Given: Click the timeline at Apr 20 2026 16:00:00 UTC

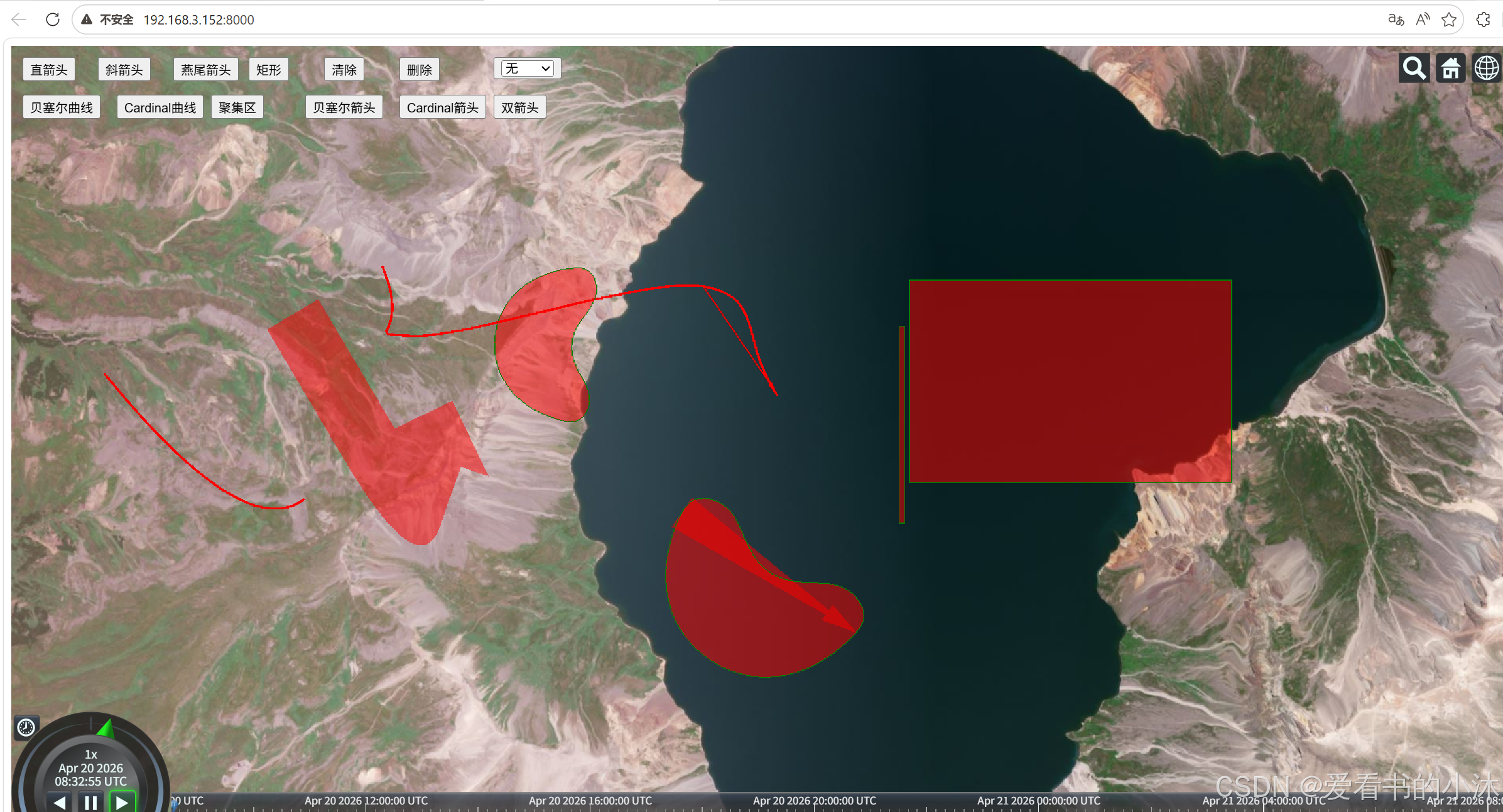Looking at the screenshot, I should pyautogui.click(x=590, y=801).
